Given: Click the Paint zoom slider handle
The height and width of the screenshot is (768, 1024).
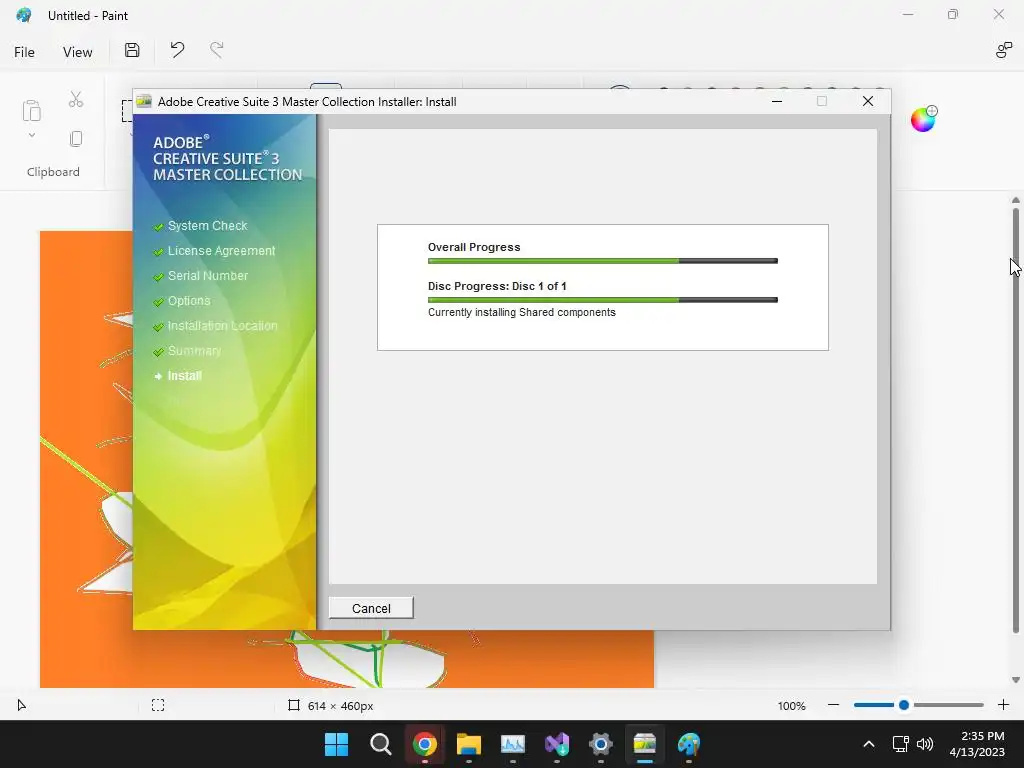Looking at the screenshot, I should click(x=904, y=705).
